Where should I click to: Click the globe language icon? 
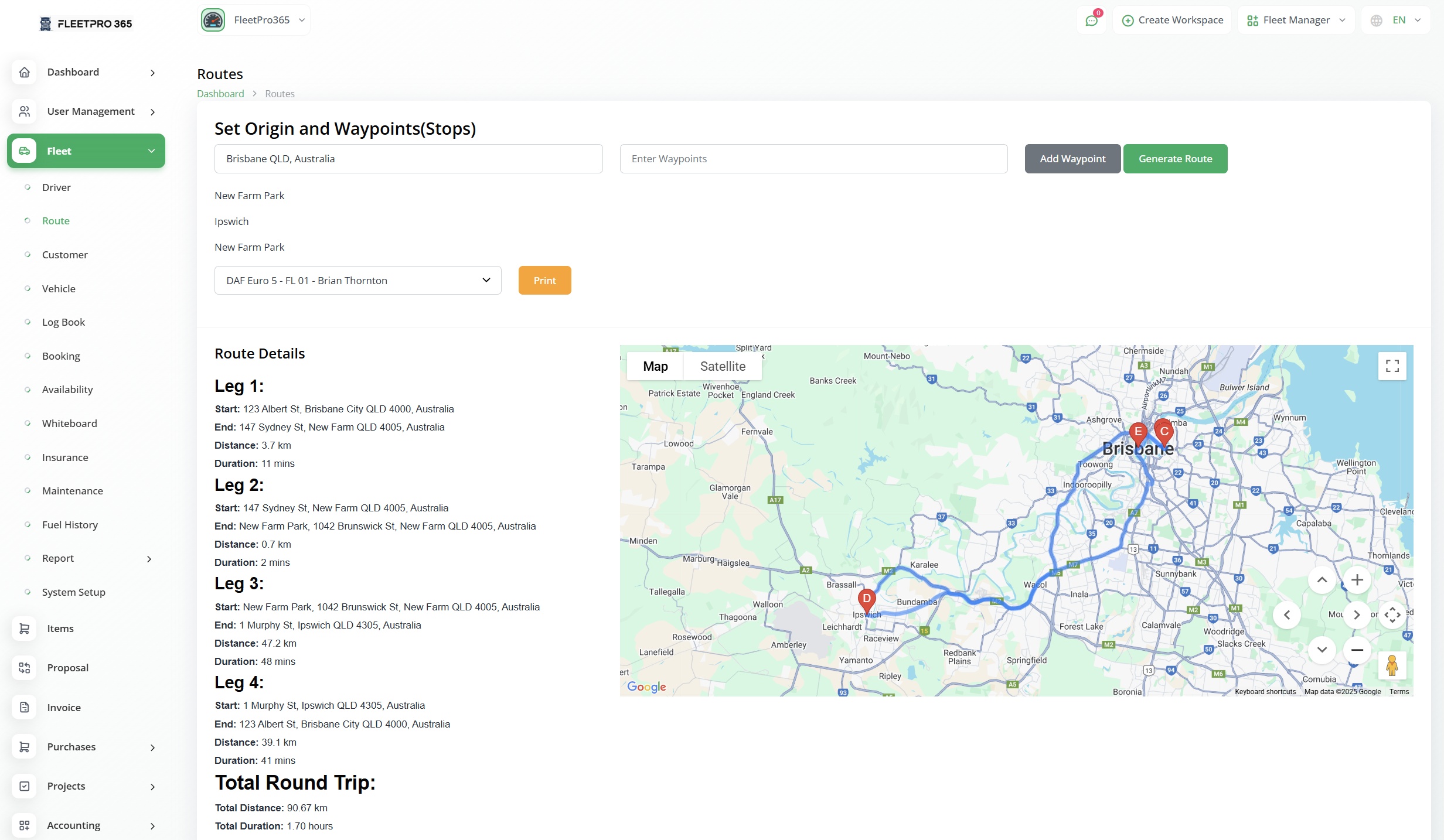click(1377, 21)
